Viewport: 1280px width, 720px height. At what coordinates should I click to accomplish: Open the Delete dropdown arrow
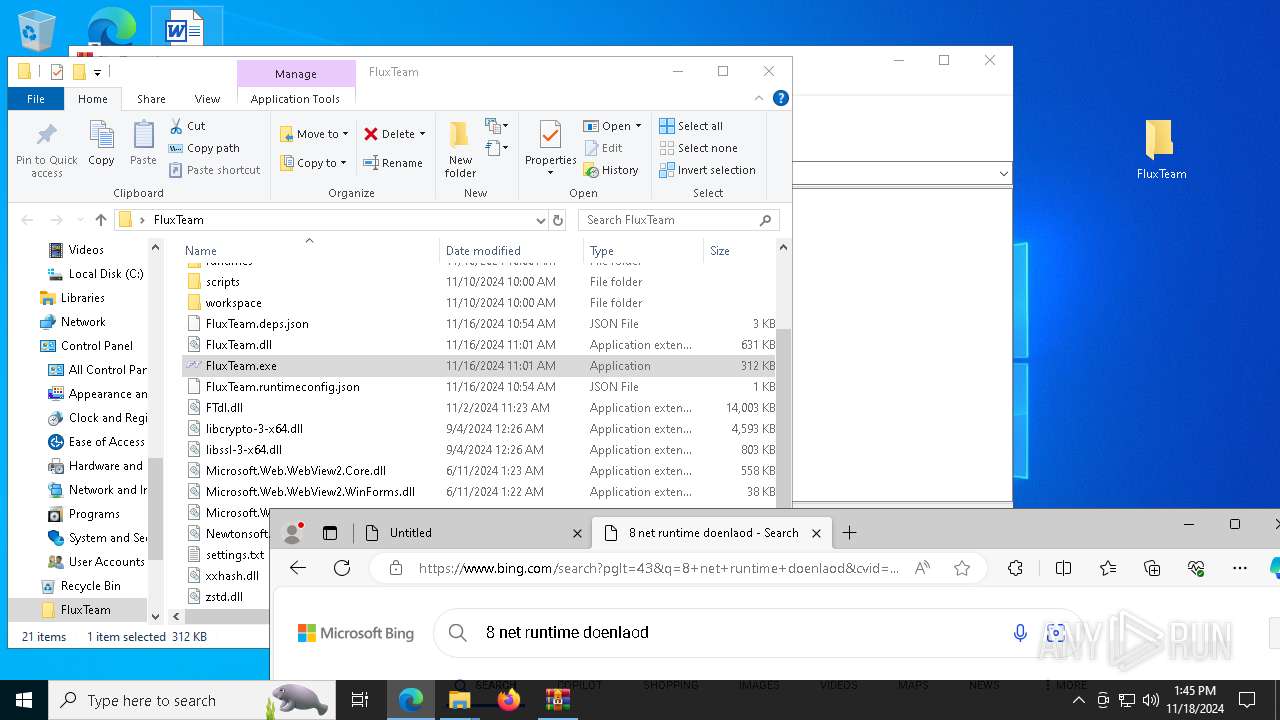click(422, 134)
